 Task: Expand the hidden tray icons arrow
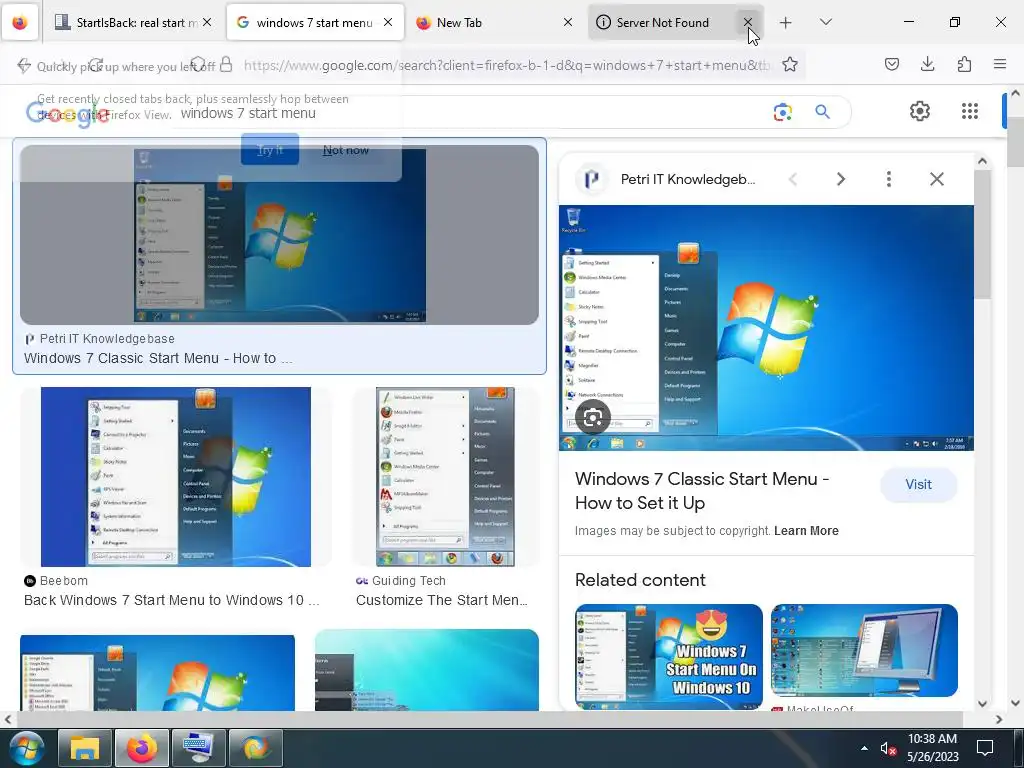(x=864, y=748)
